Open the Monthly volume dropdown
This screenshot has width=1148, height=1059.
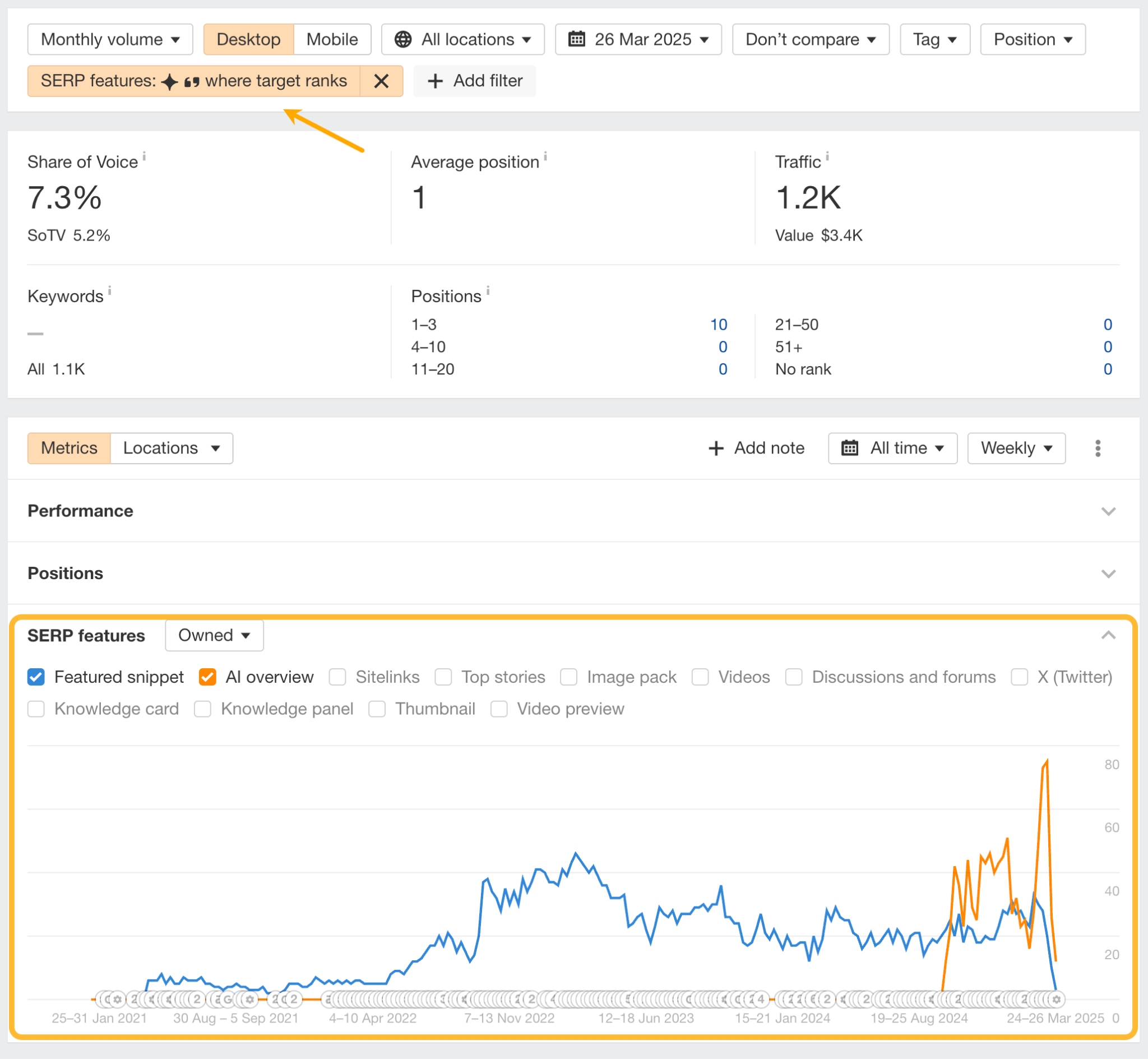point(110,39)
